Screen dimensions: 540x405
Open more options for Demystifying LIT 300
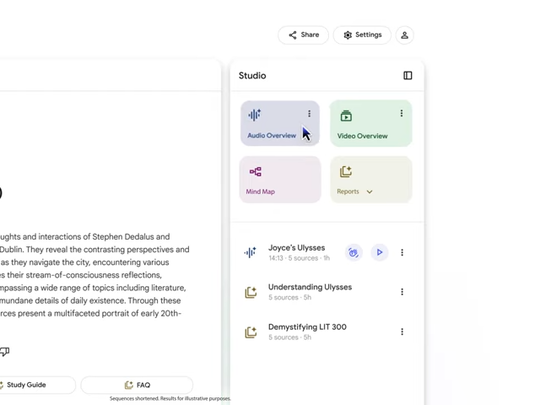click(402, 332)
